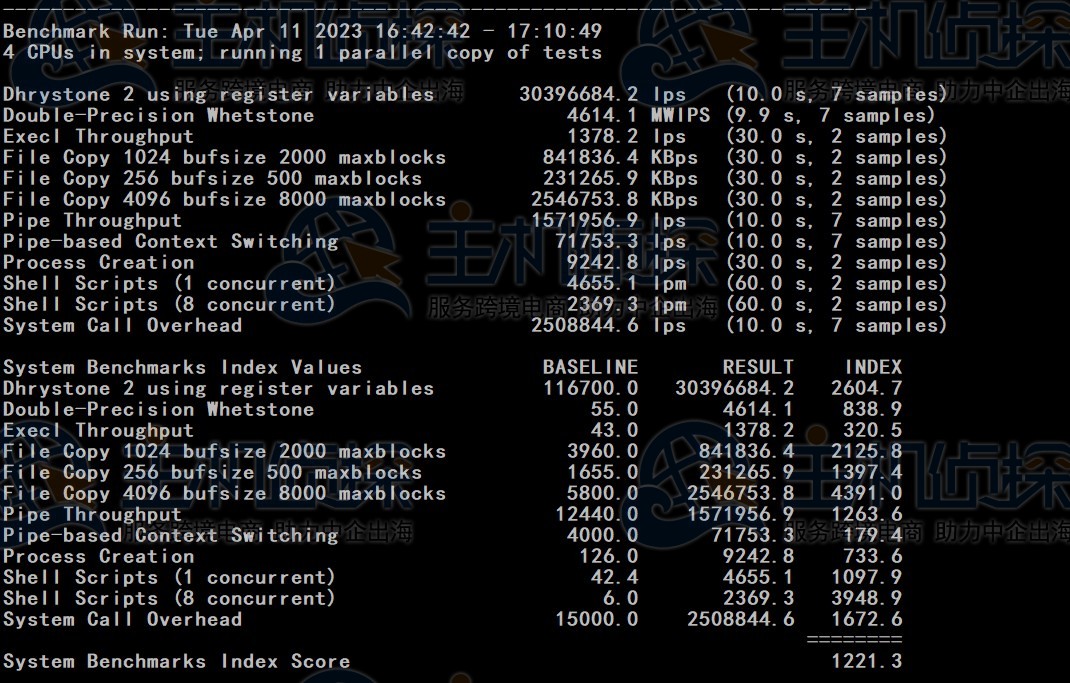Select the final index score 1221.3
The image size is (1070, 683).
pyautogui.click(x=867, y=662)
